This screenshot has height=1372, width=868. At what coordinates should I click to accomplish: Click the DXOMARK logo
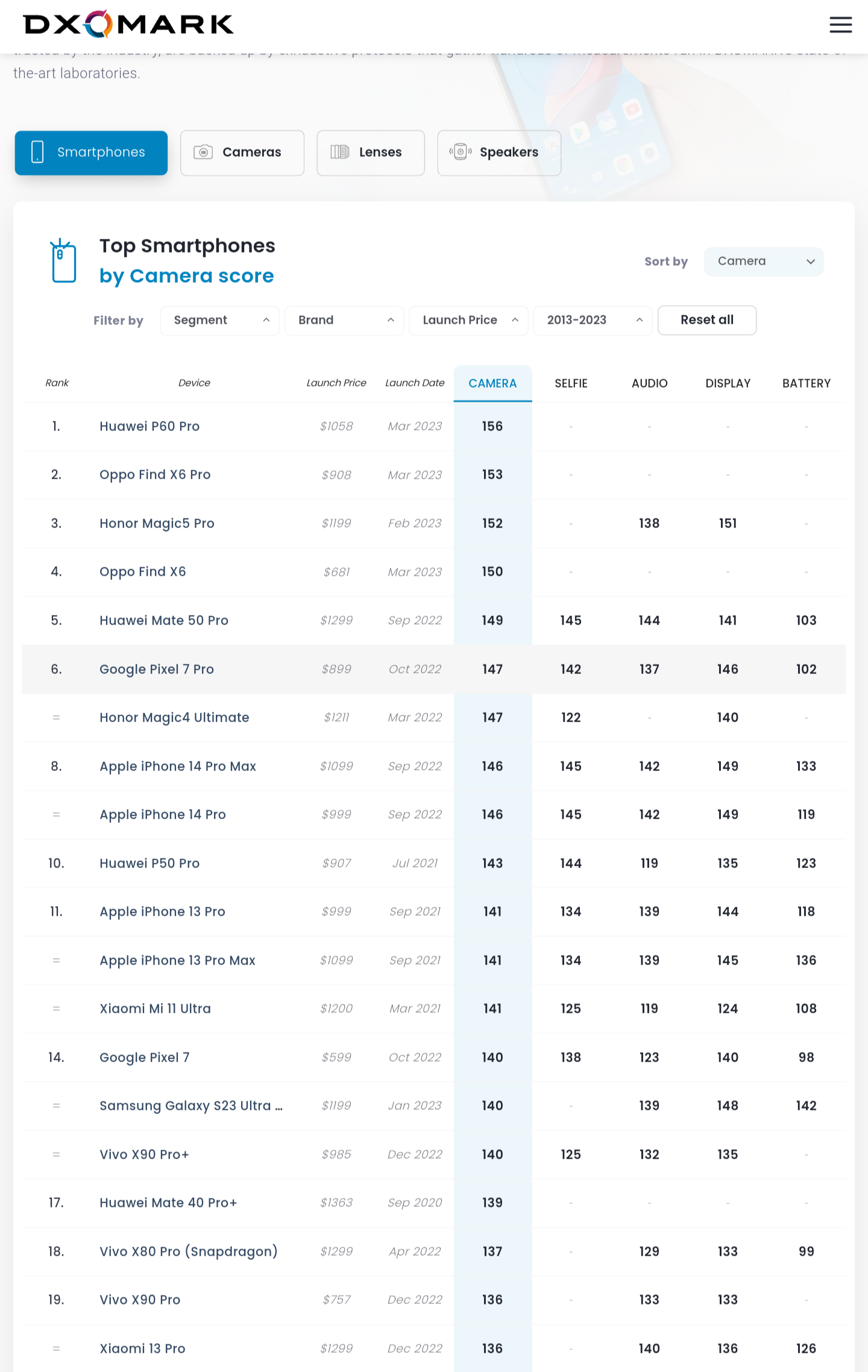pos(128,24)
